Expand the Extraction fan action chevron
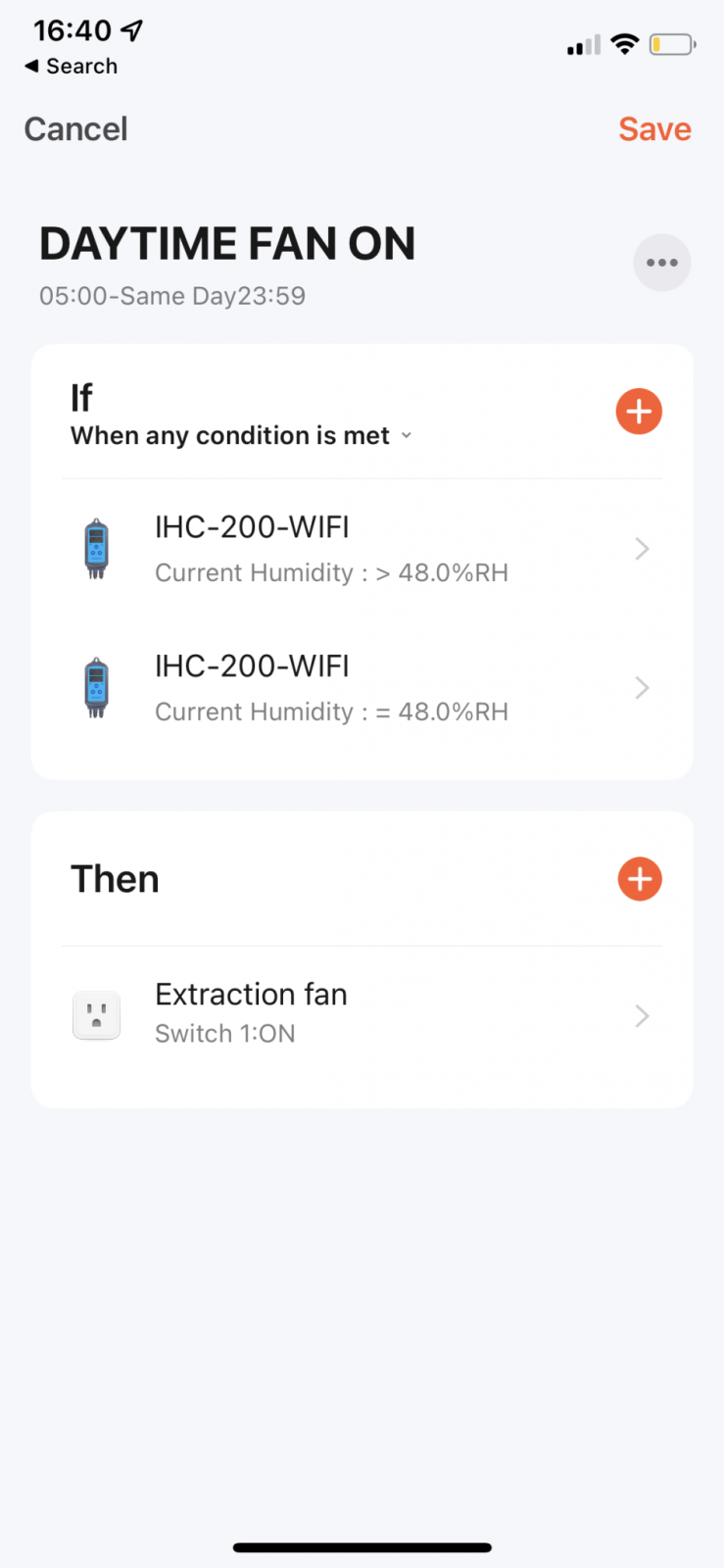The width and height of the screenshot is (724, 1568). tap(642, 1016)
